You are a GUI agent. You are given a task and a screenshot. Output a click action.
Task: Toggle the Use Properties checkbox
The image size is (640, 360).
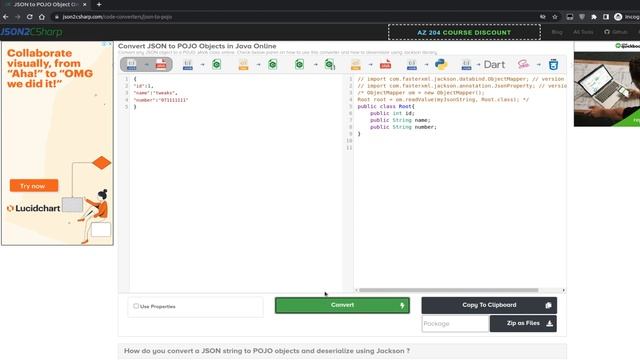(x=136, y=306)
